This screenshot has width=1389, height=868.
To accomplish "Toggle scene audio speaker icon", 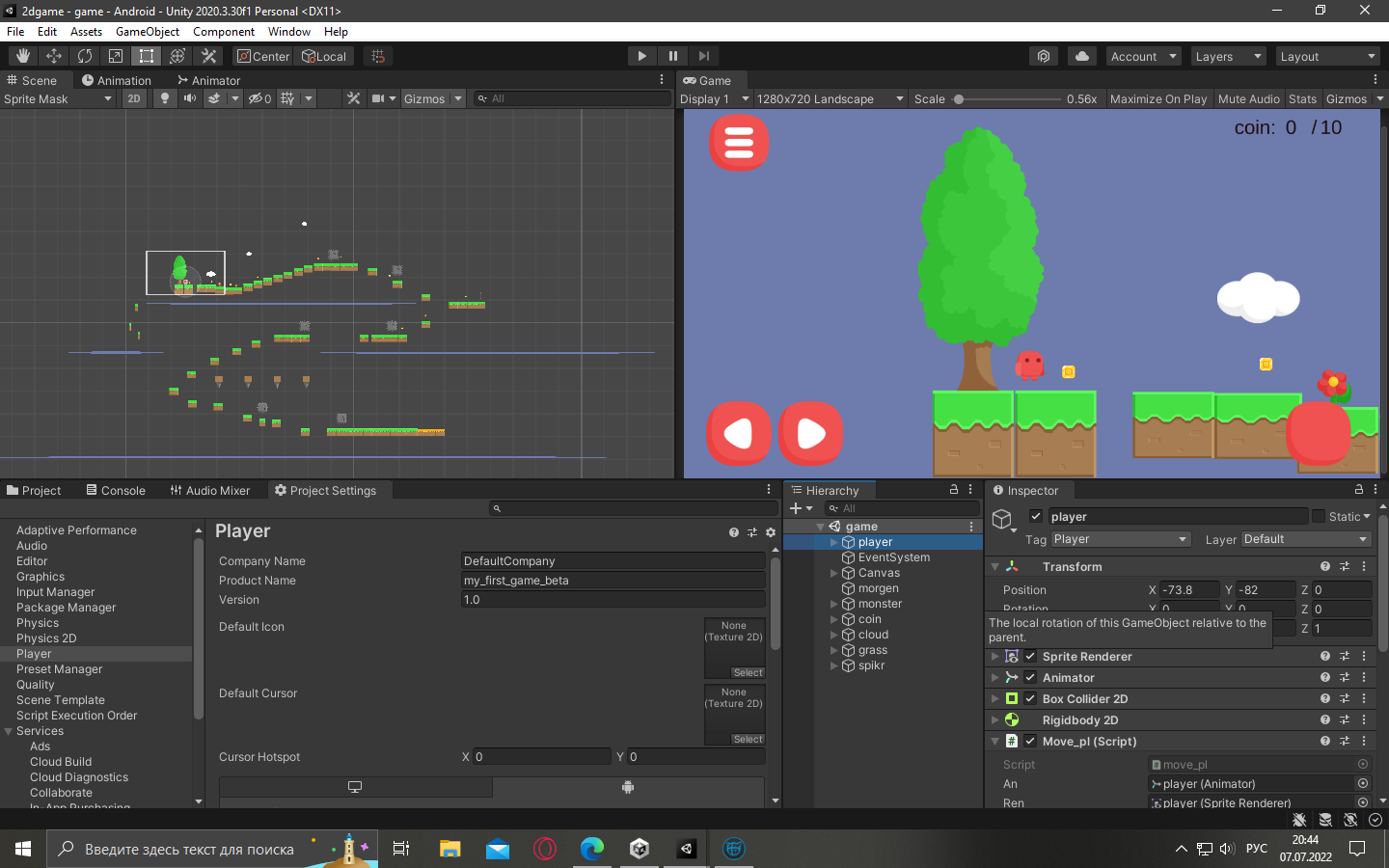I will [190, 98].
